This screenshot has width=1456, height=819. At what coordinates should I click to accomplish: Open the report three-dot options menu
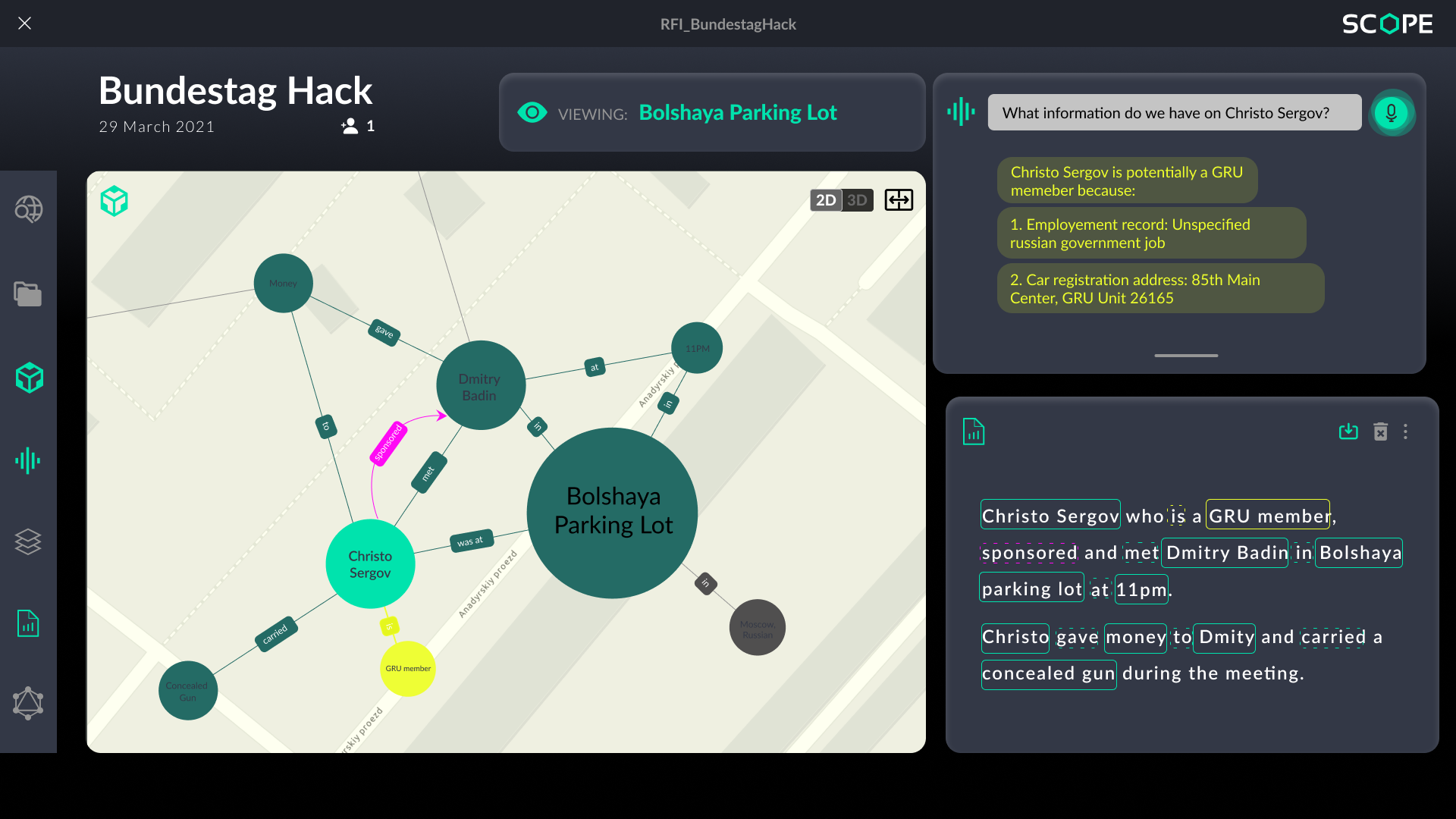point(1405,431)
